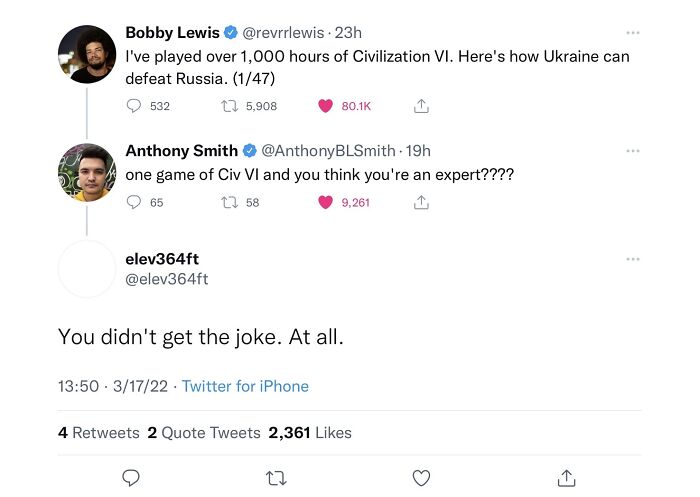700x497 pixels.
Task: Retweet the elev364ft tweet
Action: (x=275, y=478)
